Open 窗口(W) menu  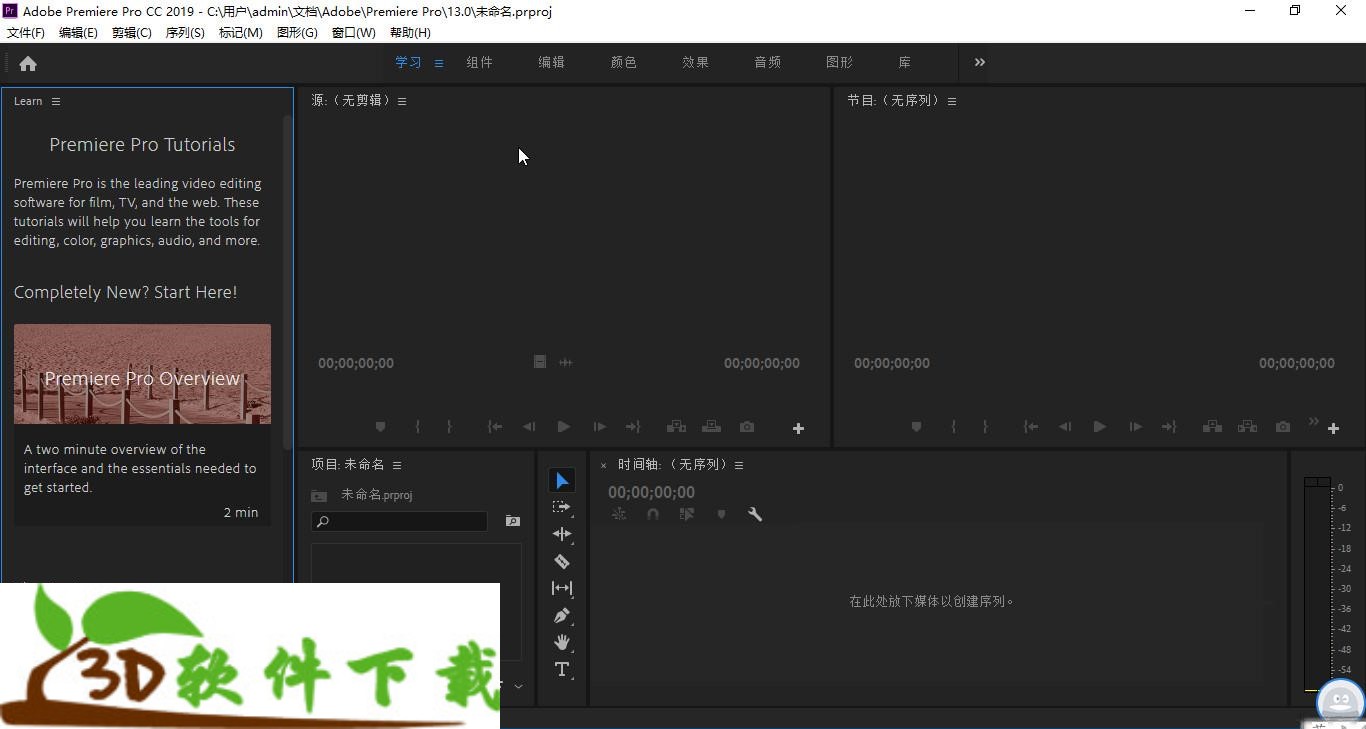pyautogui.click(x=354, y=33)
